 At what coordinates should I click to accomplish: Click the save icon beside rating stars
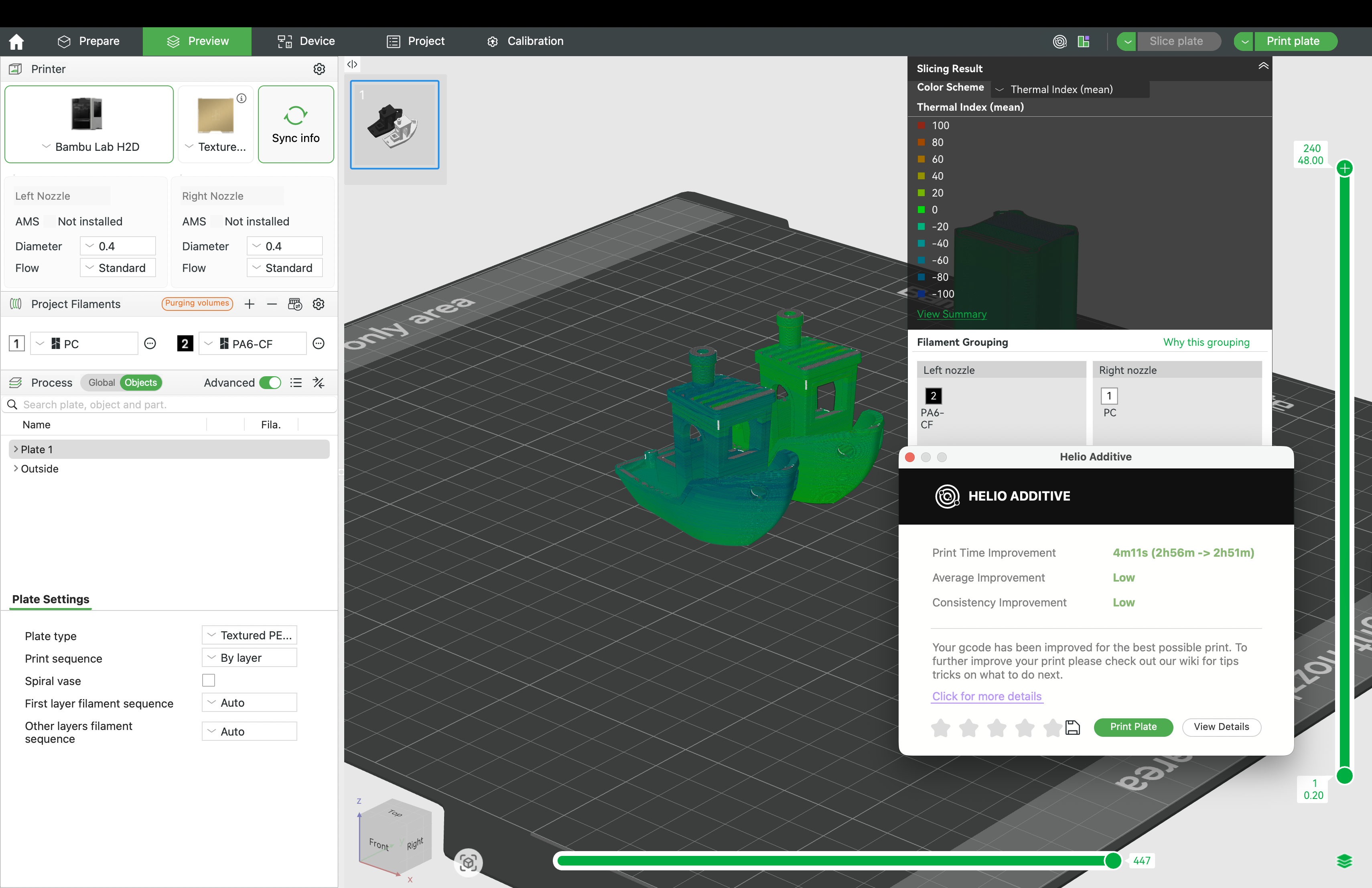point(1072,727)
